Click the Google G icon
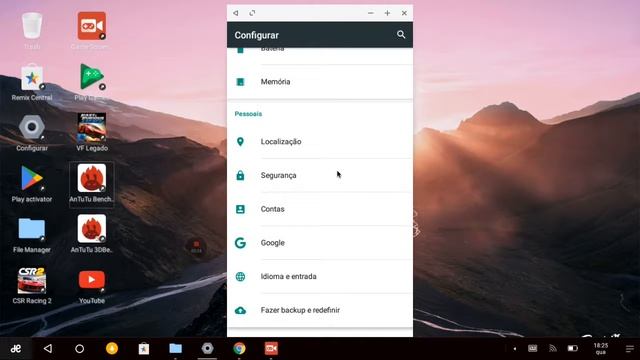Image resolution: width=640 pixels, height=360 pixels. pos(240,243)
